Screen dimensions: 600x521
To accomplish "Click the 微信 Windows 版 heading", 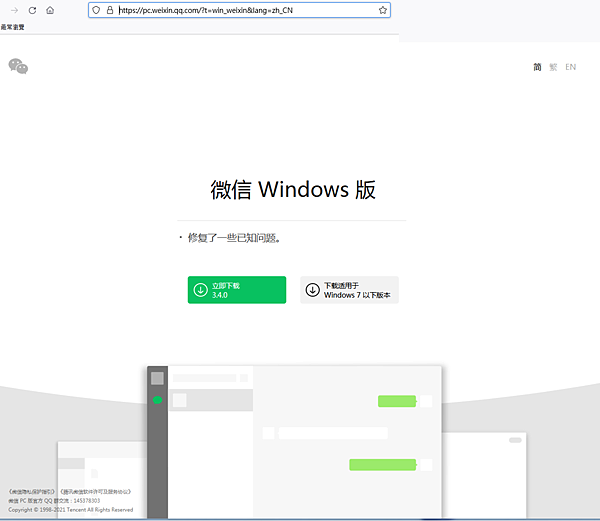I will pyautogui.click(x=293, y=190).
